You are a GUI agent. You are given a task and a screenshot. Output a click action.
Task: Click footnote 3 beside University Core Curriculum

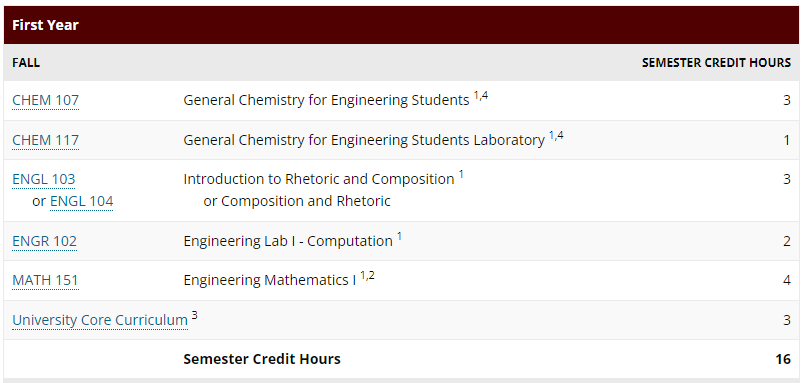point(194,315)
